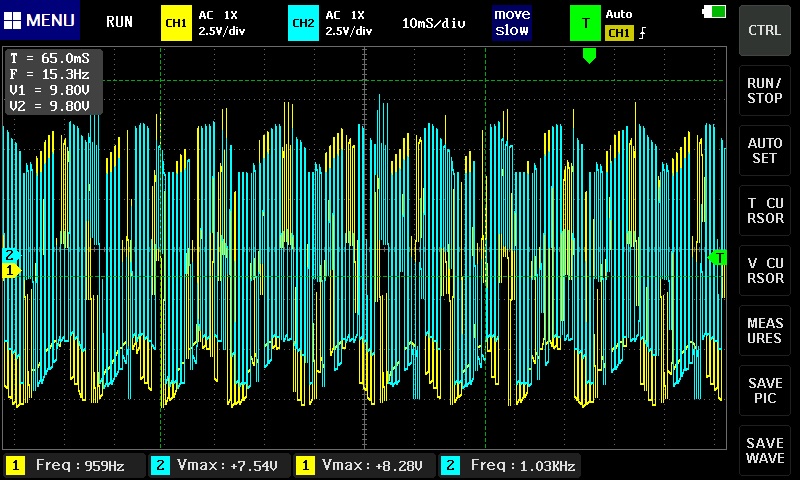This screenshot has height=480, width=800.
Task: Select the green trigger position marker at top
Action: (589, 56)
